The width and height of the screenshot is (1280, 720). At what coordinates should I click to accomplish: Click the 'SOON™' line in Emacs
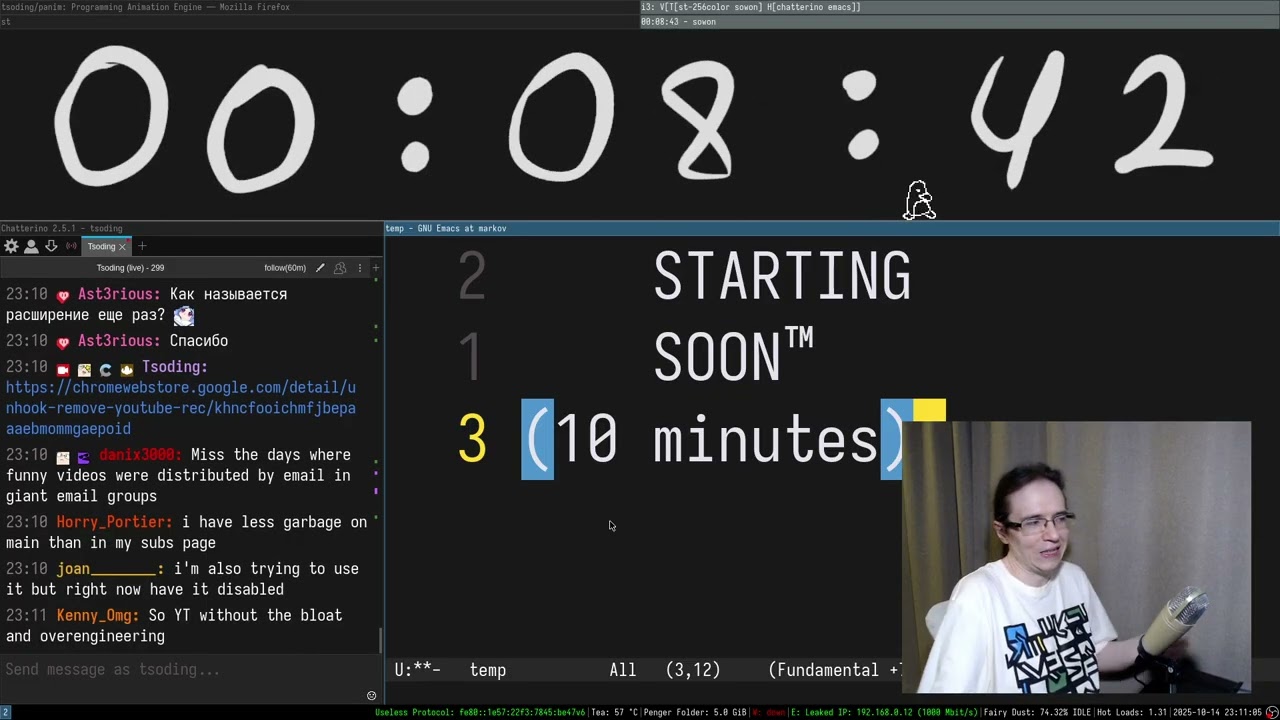pyautogui.click(x=733, y=355)
